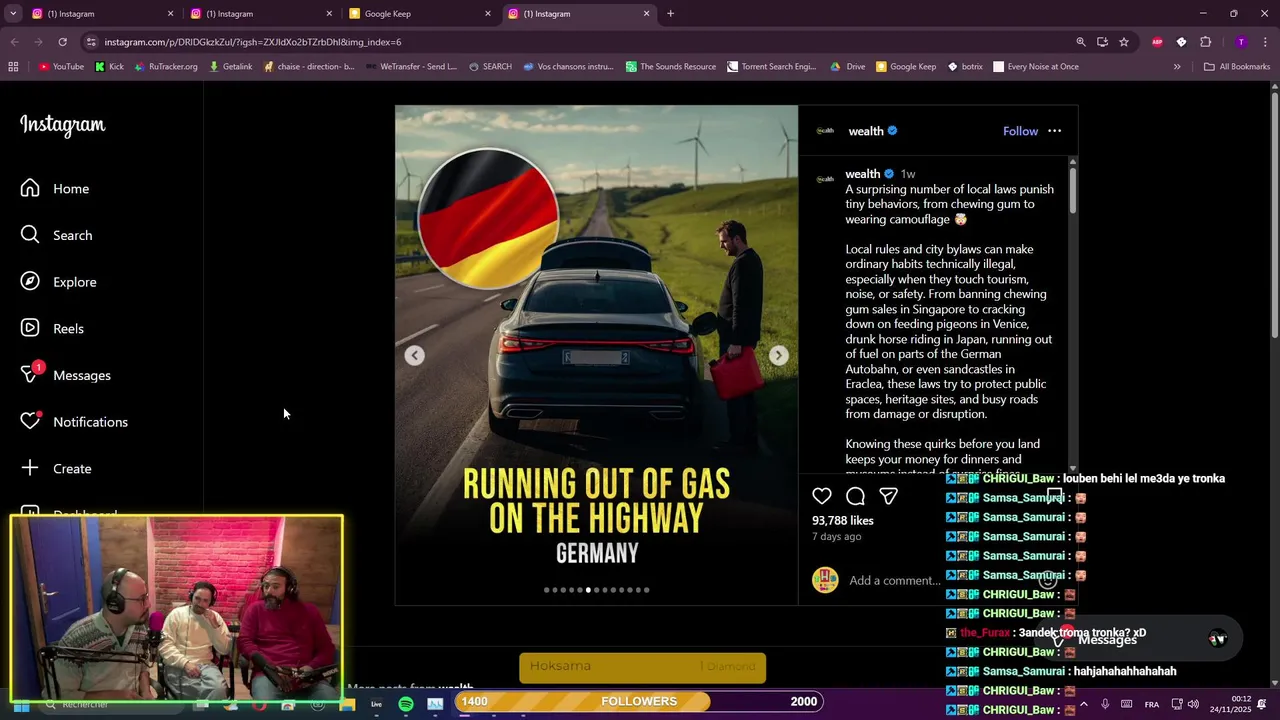Viewport: 1280px width, 720px height.
Task: Open Chrome profile avatar
Action: pos(1241,42)
